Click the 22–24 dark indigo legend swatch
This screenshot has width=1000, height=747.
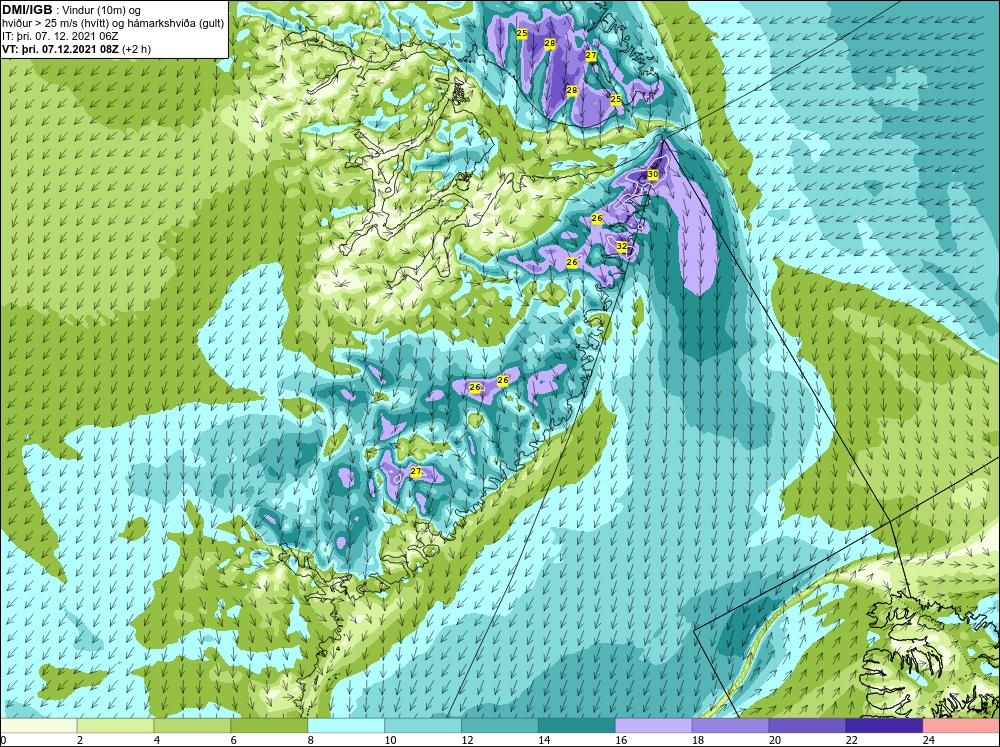[x=884, y=726]
